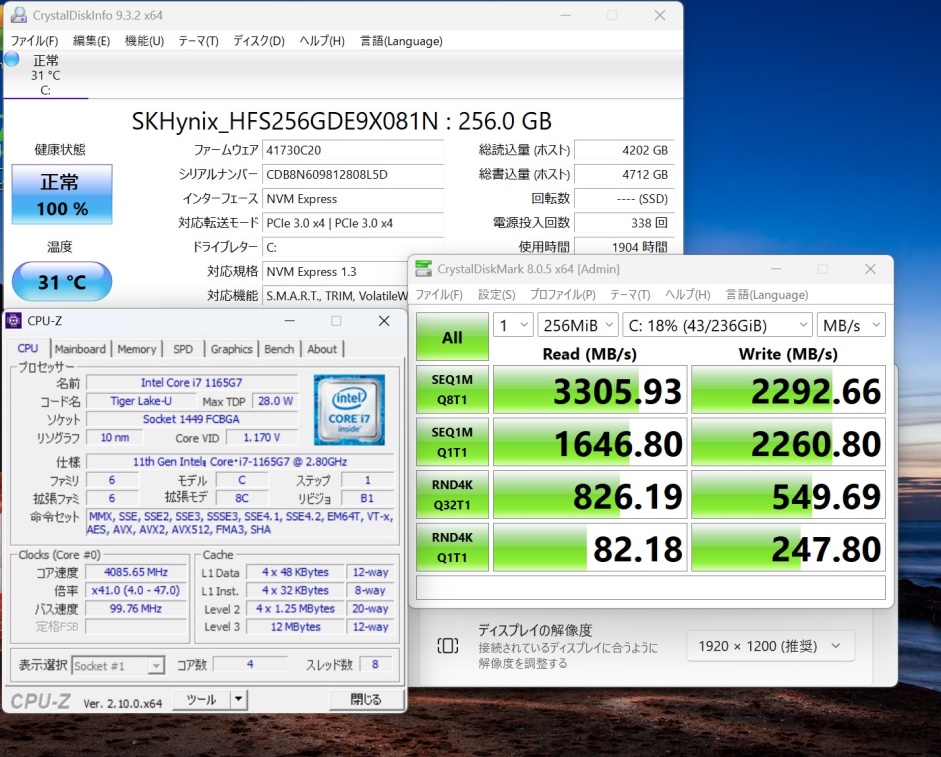The image size is (941, 757).
Task: Click the display resolution icon in Settings
Action: click(448, 646)
